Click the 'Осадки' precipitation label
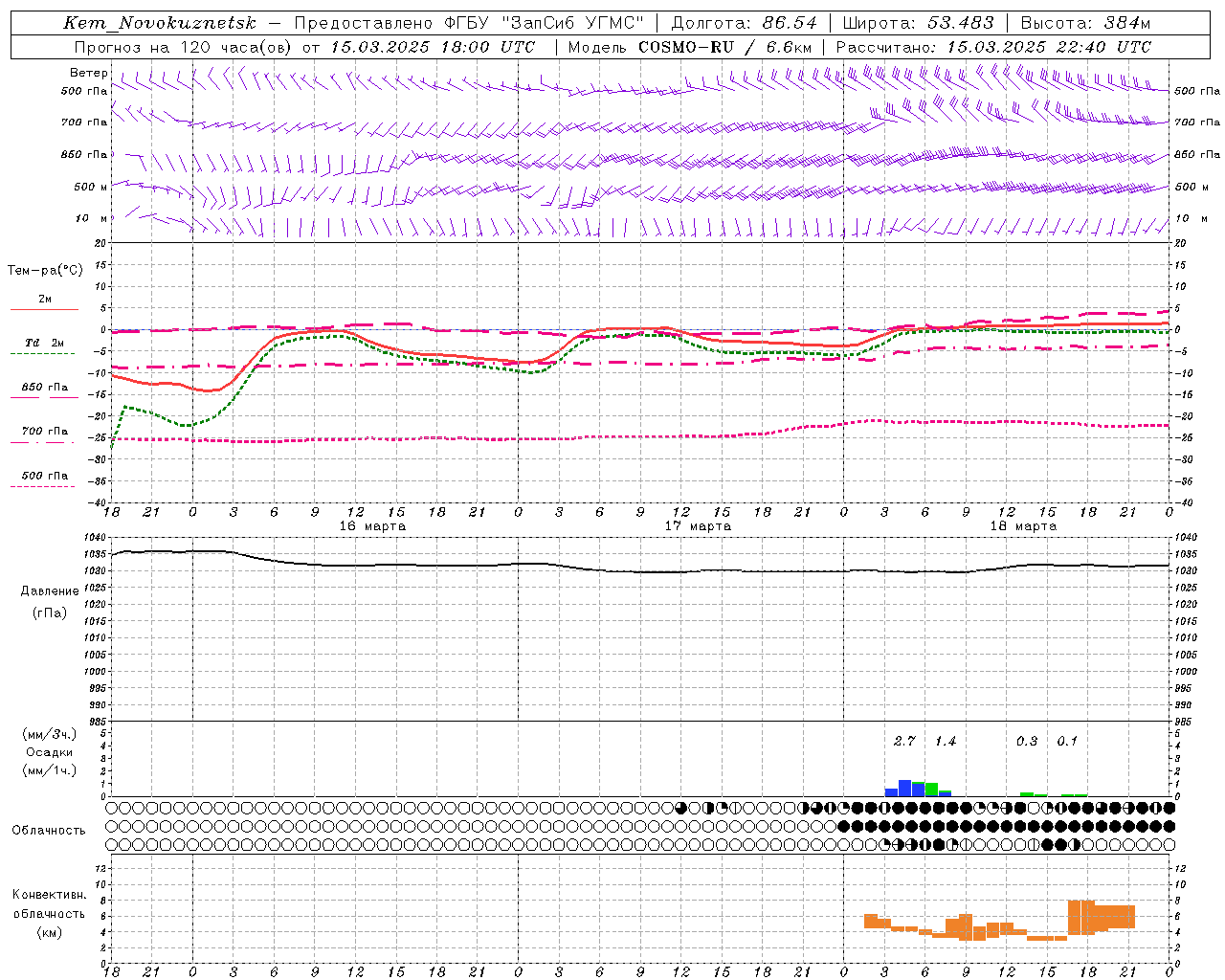This screenshot has width=1225, height=980. click(x=50, y=752)
